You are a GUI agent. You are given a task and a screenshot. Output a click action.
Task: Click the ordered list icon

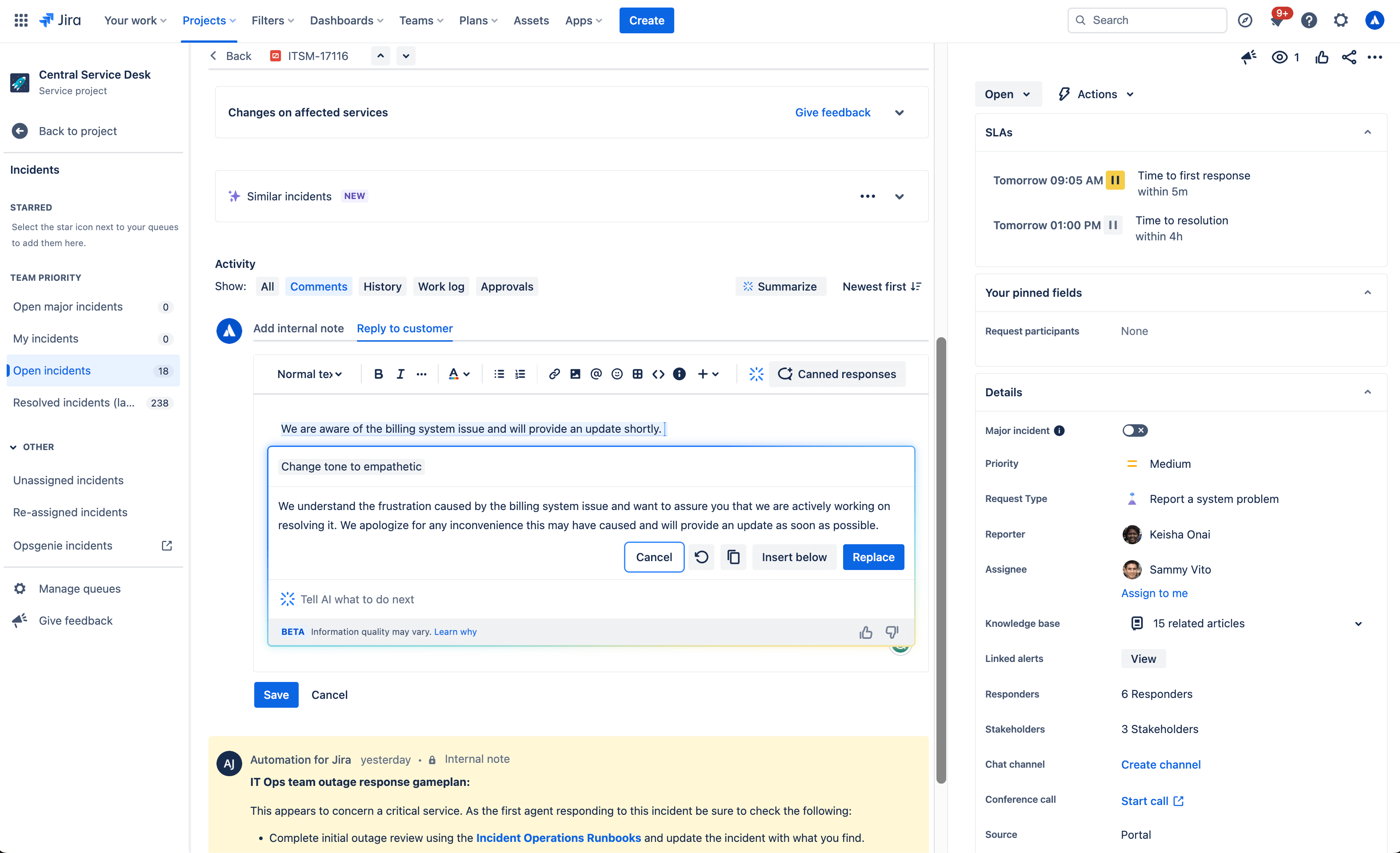pos(520,373)
